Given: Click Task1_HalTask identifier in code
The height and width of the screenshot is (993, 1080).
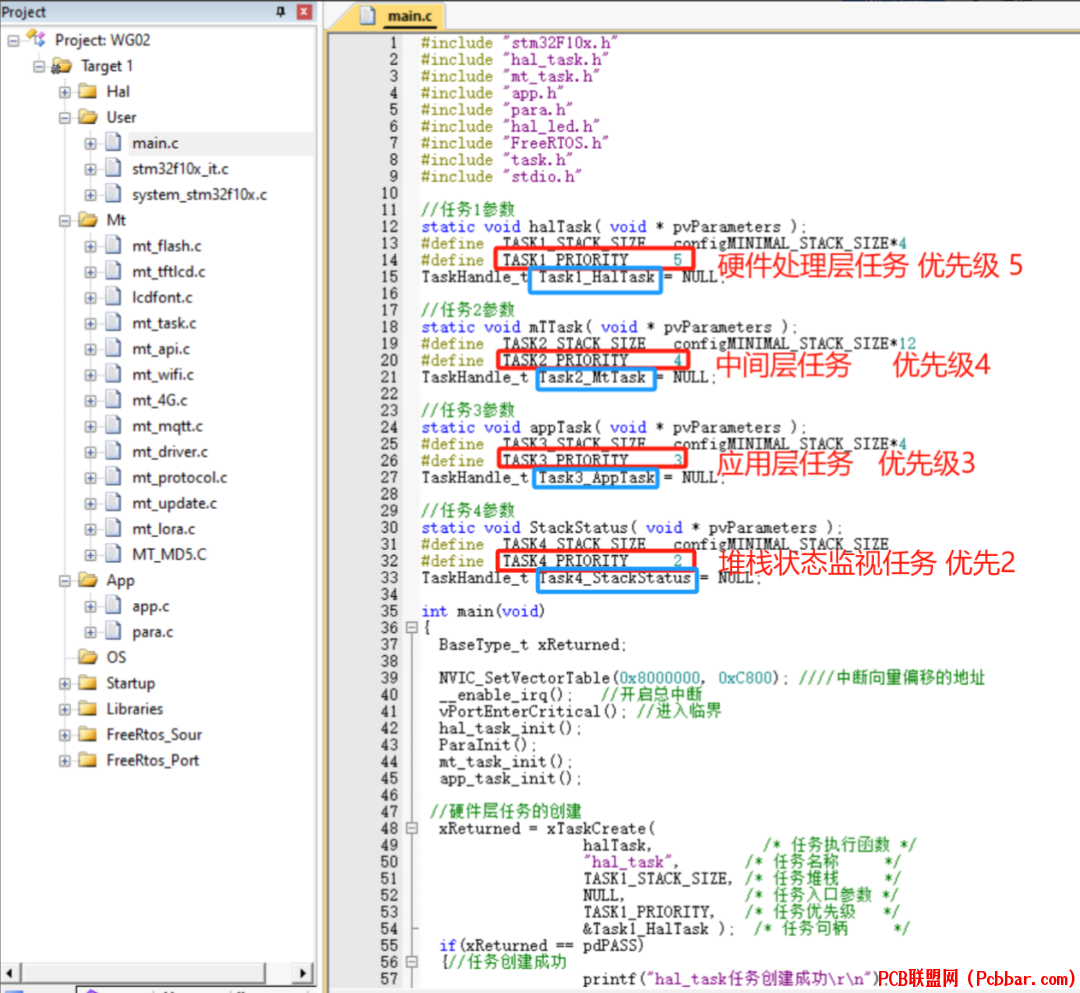Looking at the screenshot, I should pos(596,278).
